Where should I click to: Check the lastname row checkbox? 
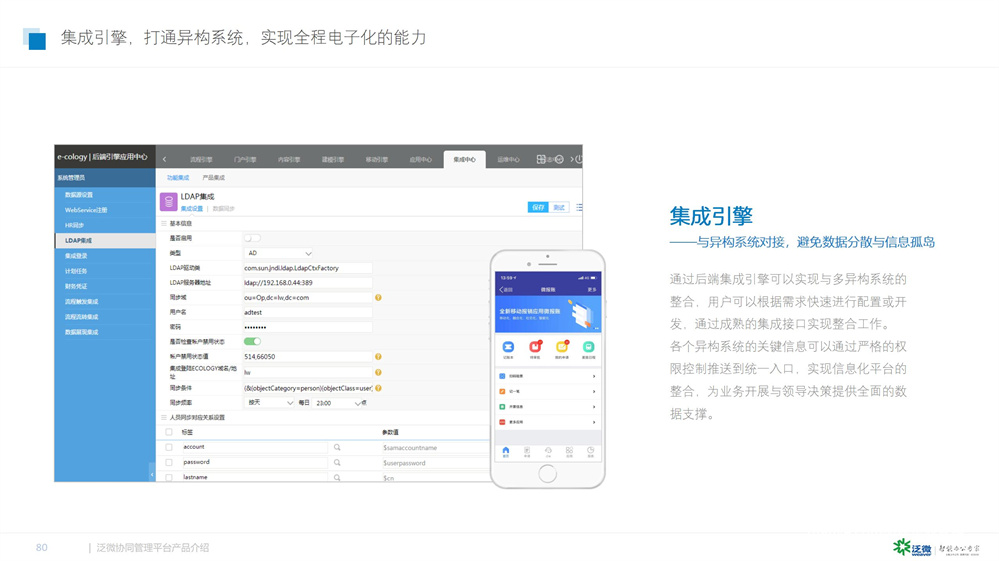[169, 477]
